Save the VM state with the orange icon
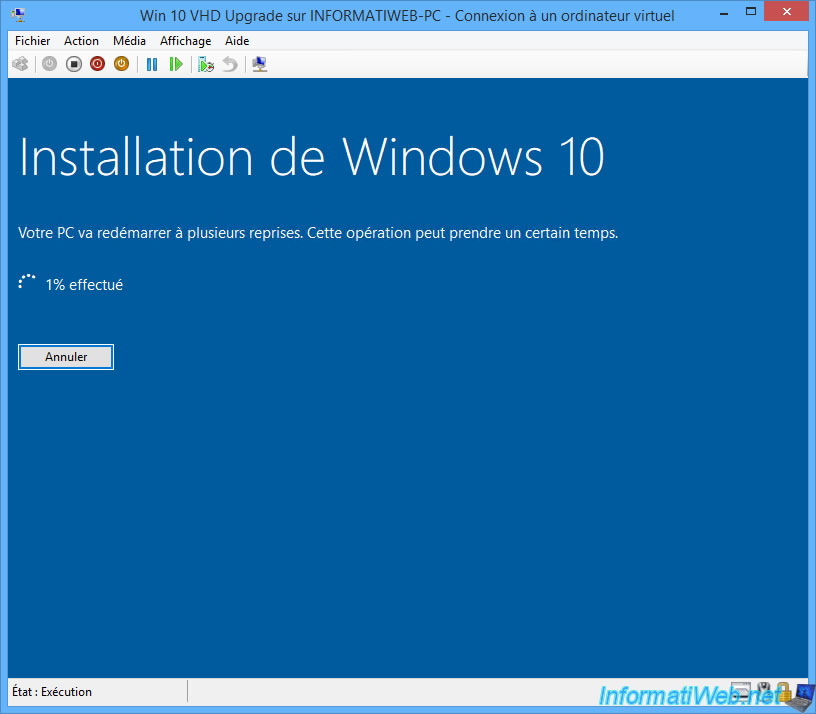This screenshot has width=816, height=714. [x=121, y=64]
